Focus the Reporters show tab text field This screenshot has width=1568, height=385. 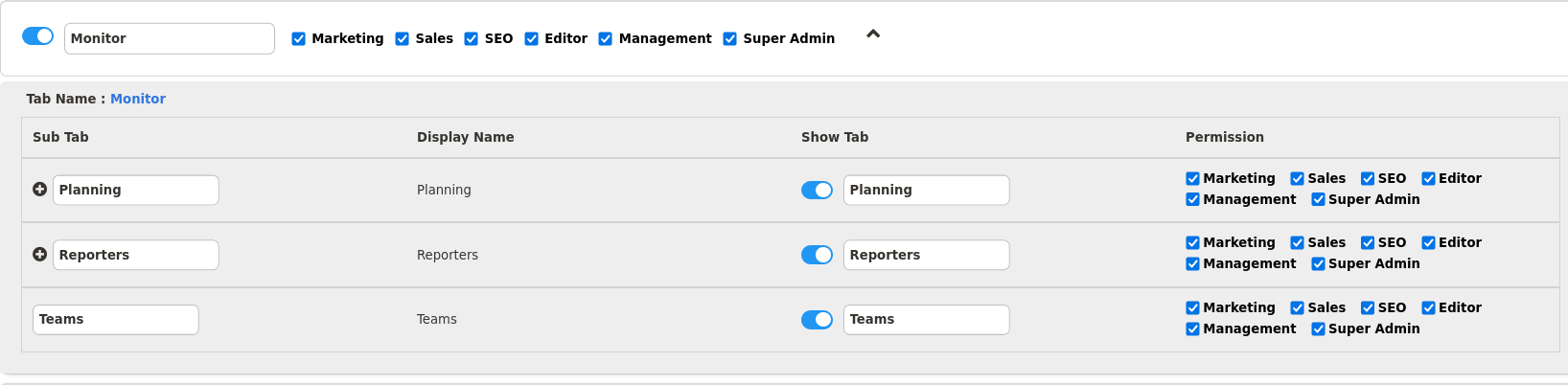[926, 255]
